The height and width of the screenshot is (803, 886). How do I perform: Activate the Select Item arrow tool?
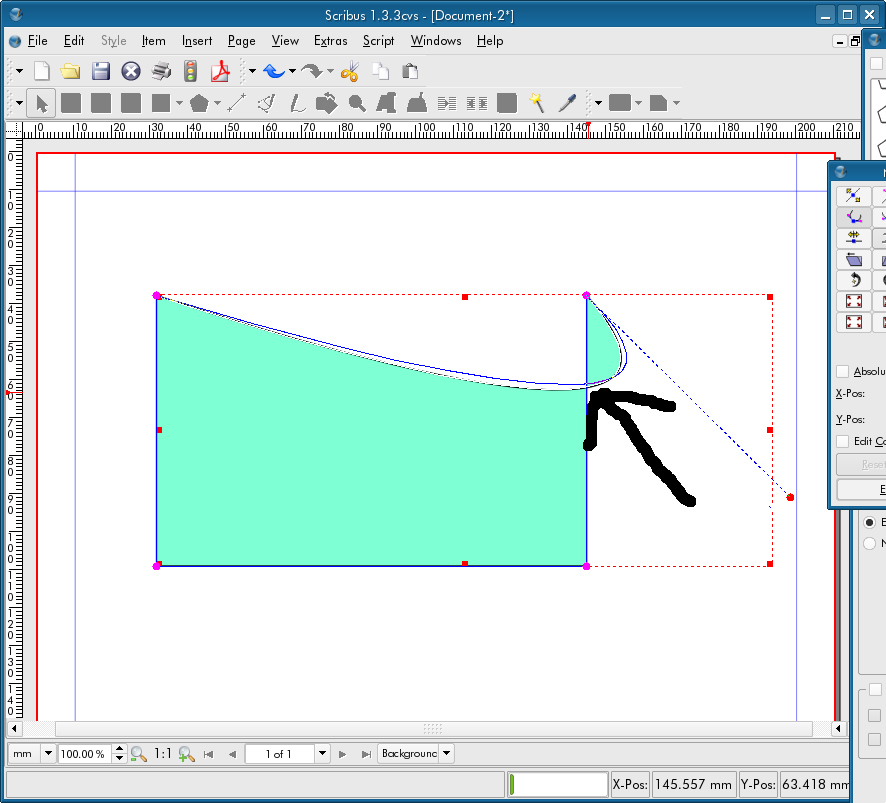click(x=42, y=103)
